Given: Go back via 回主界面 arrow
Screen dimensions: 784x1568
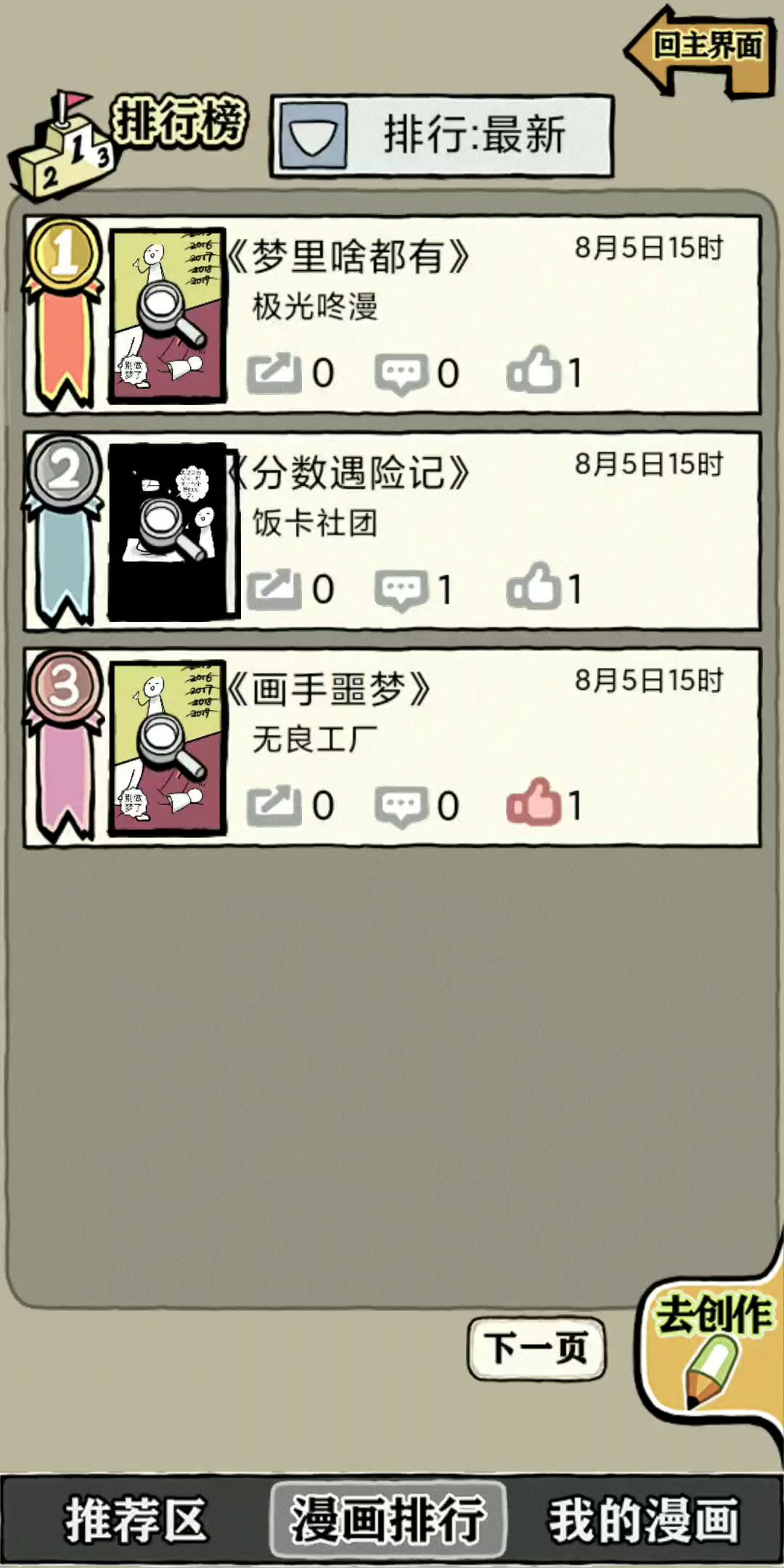Looking at the screenshot, I should click(700, 51).
